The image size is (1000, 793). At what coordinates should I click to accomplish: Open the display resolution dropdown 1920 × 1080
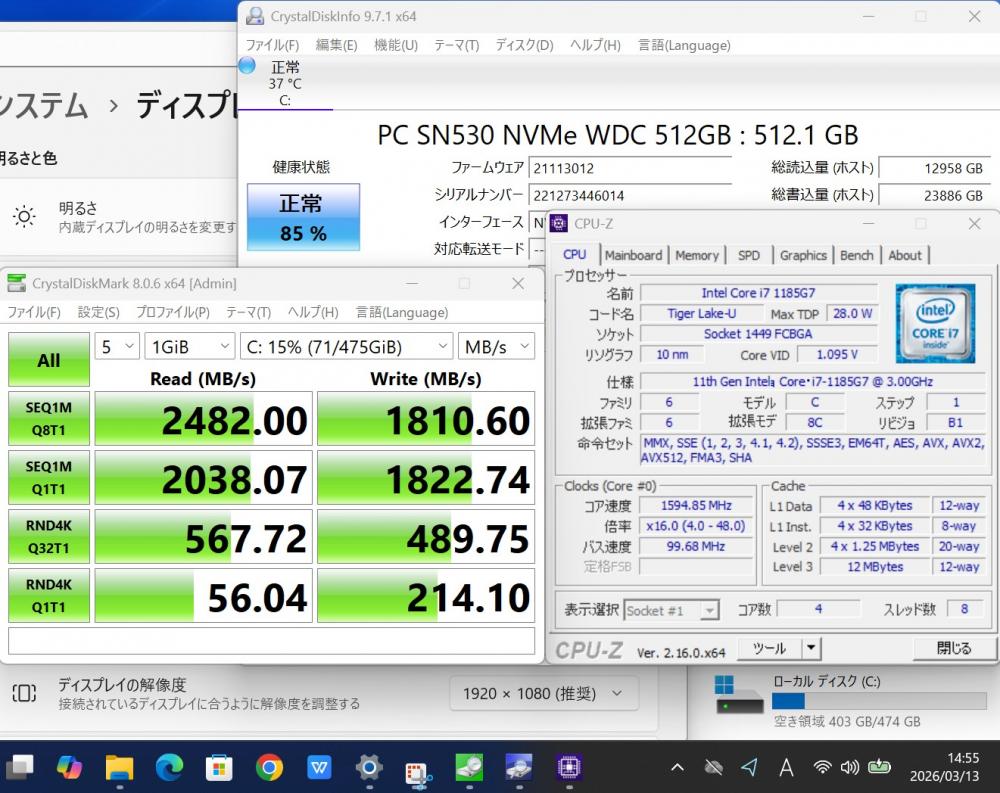[x=543, y=693]
